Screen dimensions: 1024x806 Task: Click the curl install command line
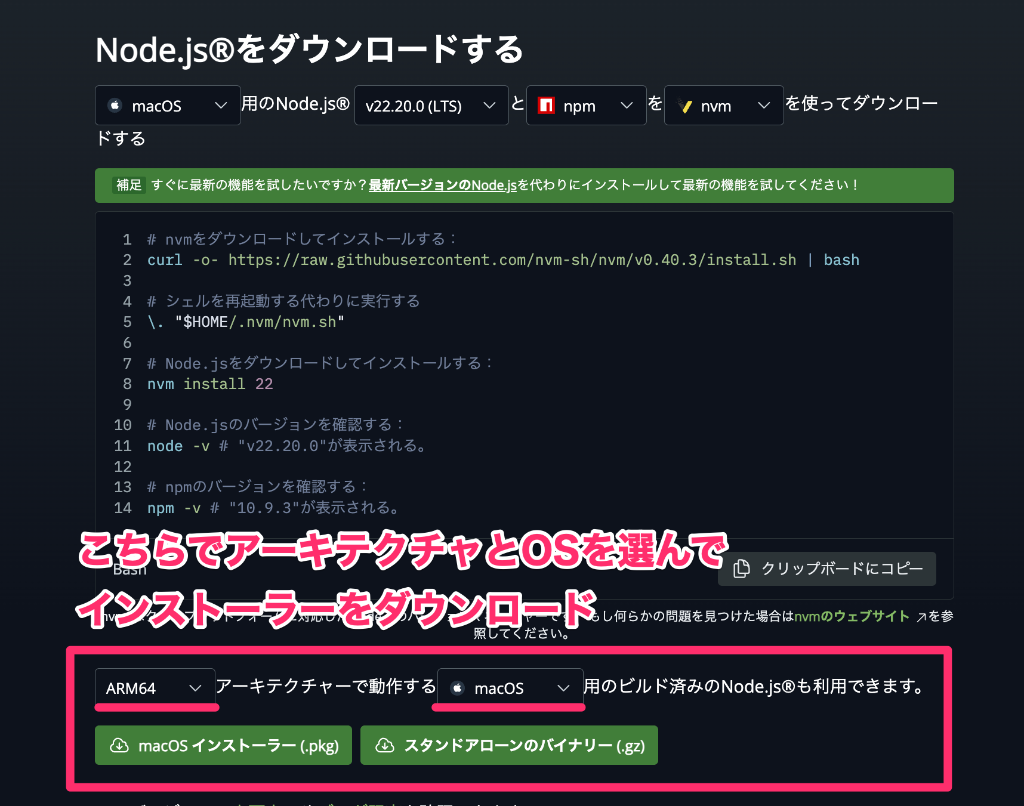503,260
